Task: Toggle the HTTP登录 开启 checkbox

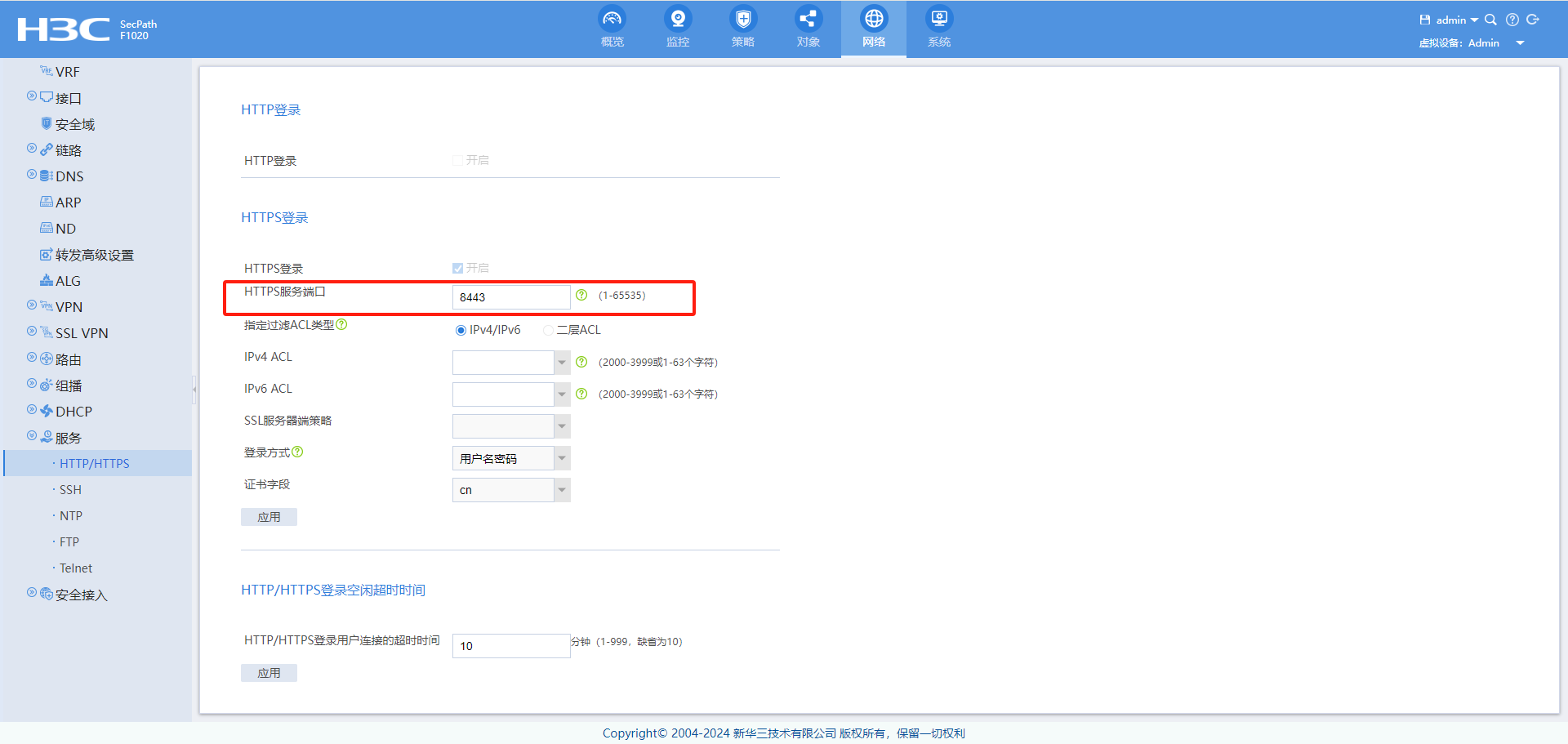Action: click(x=457, y=160)
